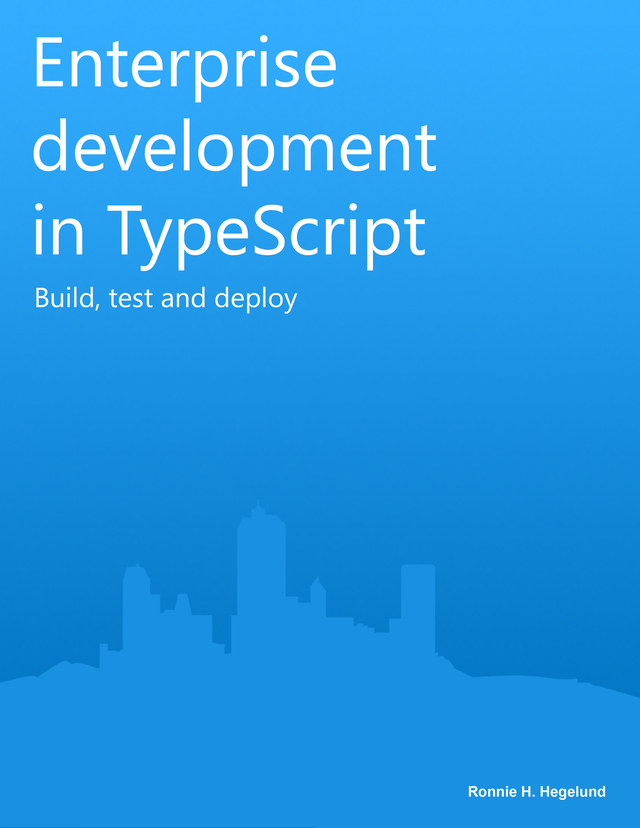Click the rectangular building right of center
Image resolution: width=640 pixels, height=828 pixels.
point(418,605)
